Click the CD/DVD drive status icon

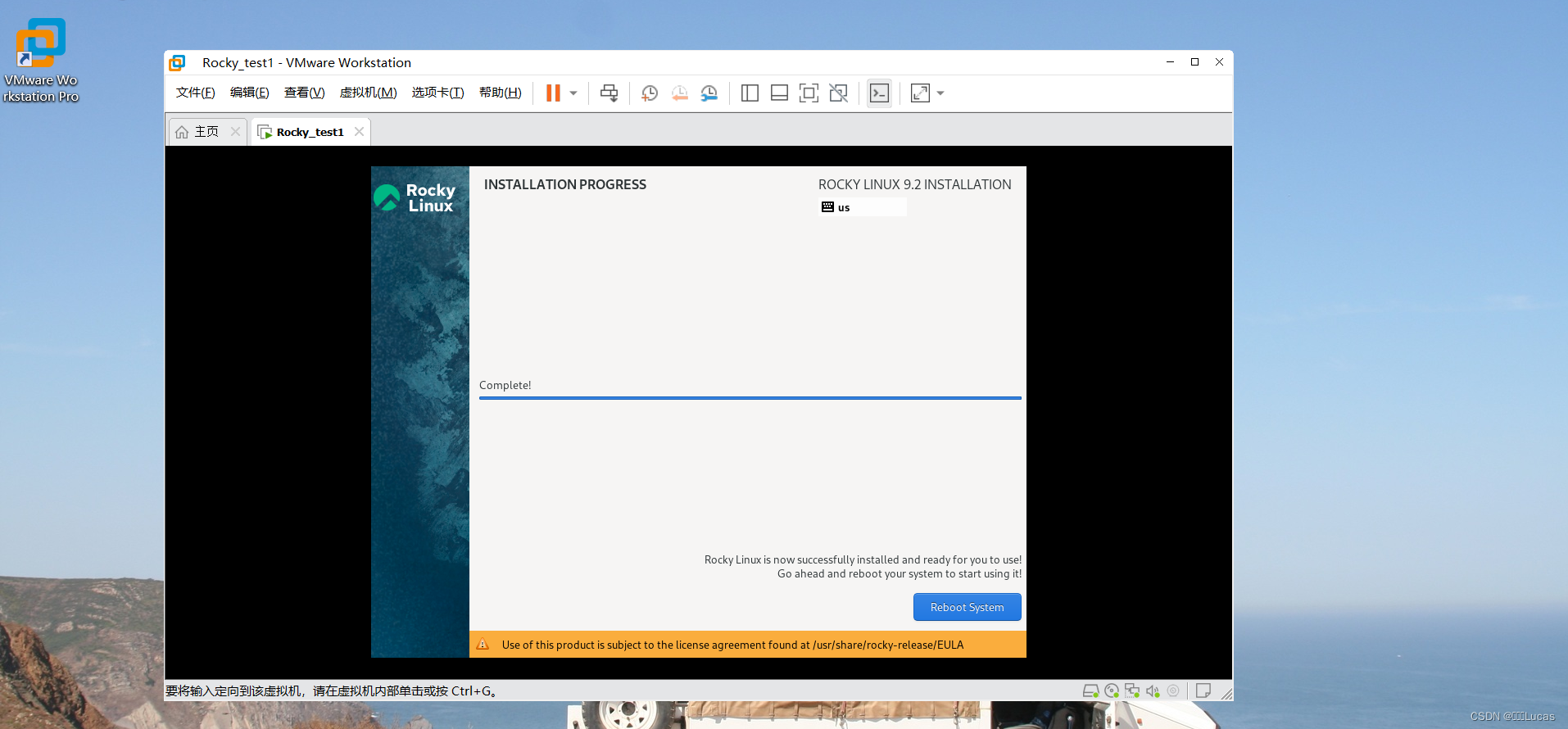coord(1112,691)
